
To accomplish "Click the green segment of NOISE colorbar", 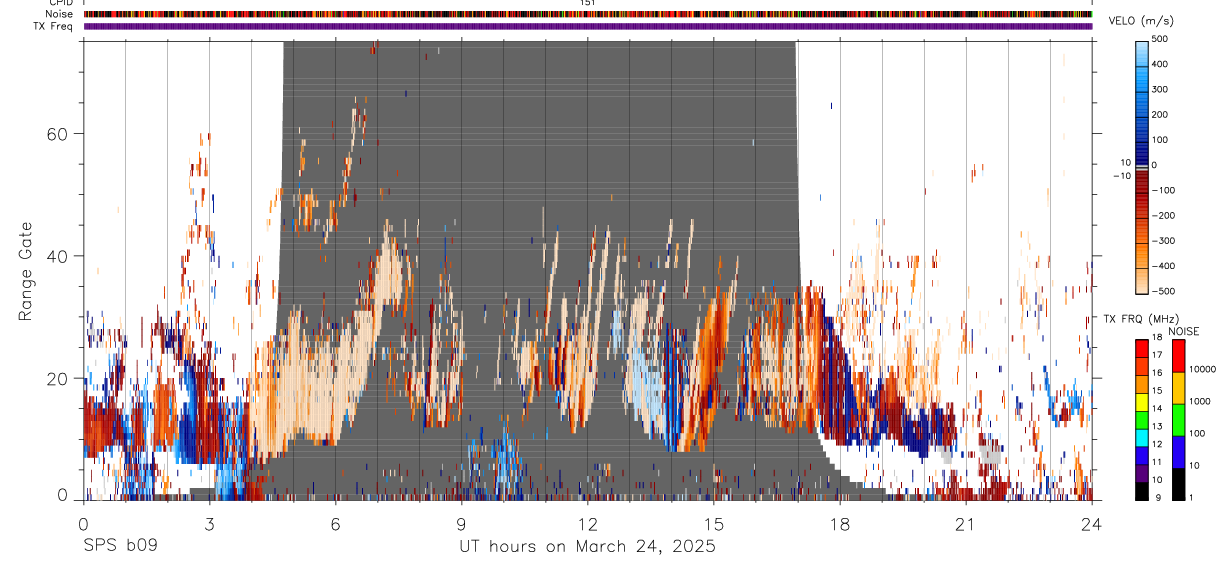I will tap(1179, 420).
